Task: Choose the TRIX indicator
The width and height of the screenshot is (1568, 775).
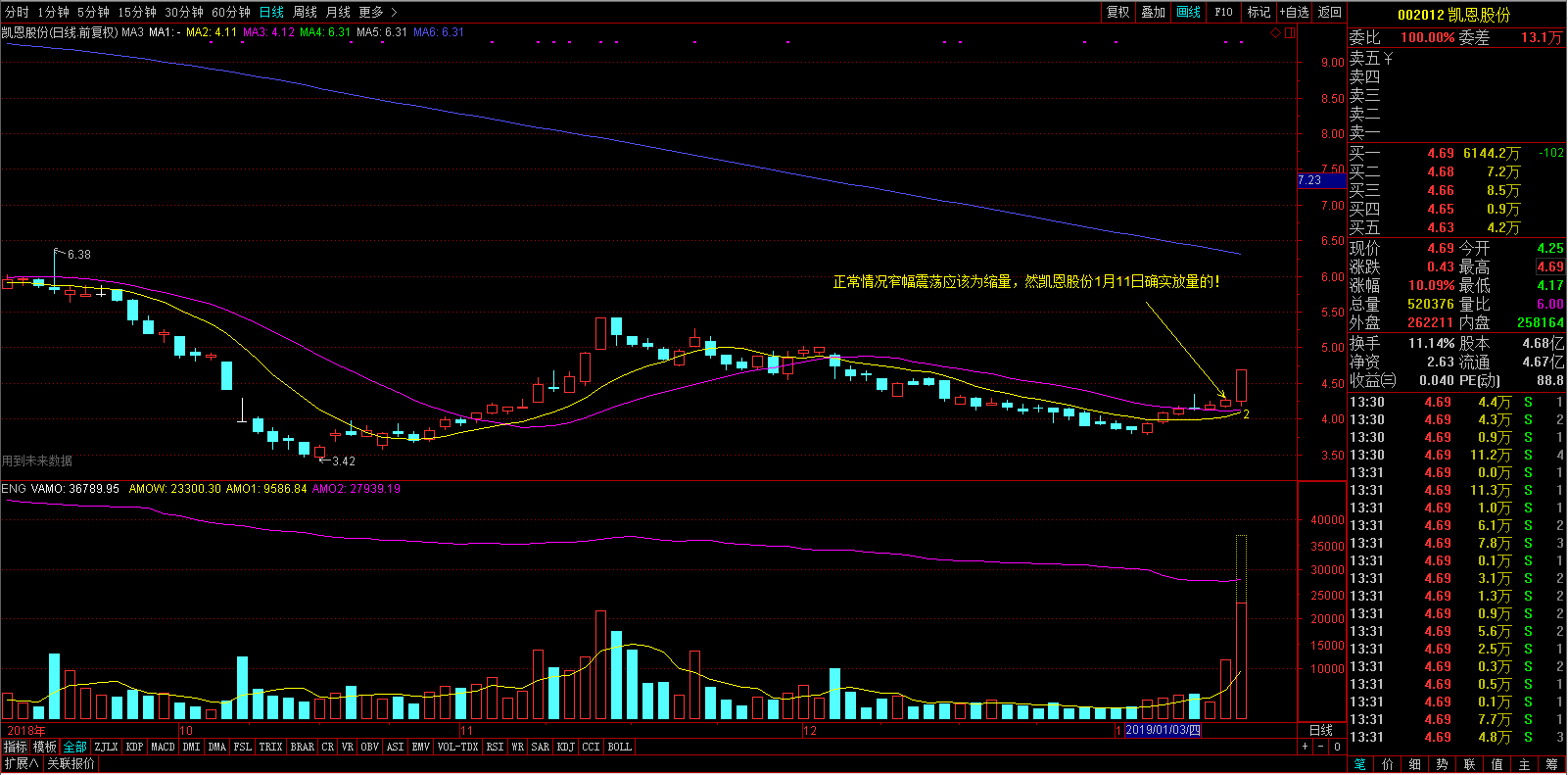Action: 270,747
